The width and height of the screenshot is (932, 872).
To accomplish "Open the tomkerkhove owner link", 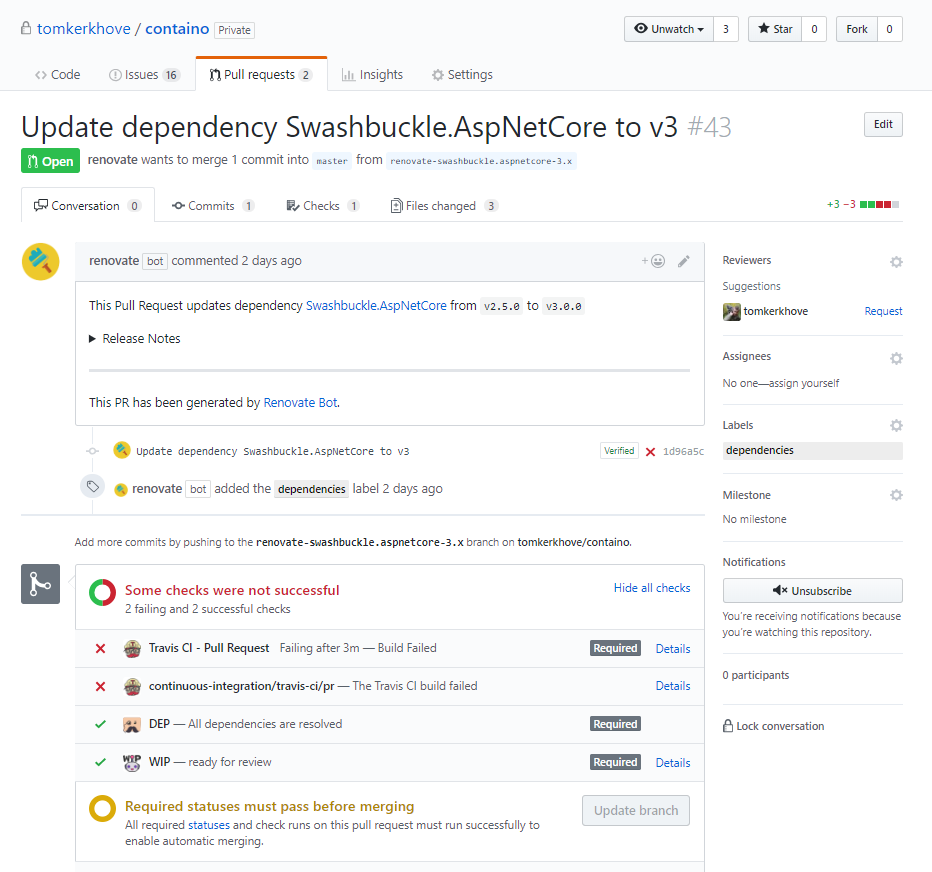I will pyautogui.click(x=84, y=29).
